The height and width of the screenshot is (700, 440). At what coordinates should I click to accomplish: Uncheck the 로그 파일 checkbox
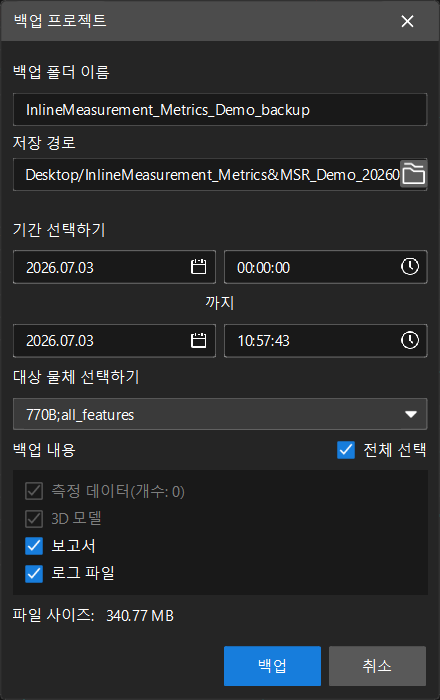tap(34, 574)
